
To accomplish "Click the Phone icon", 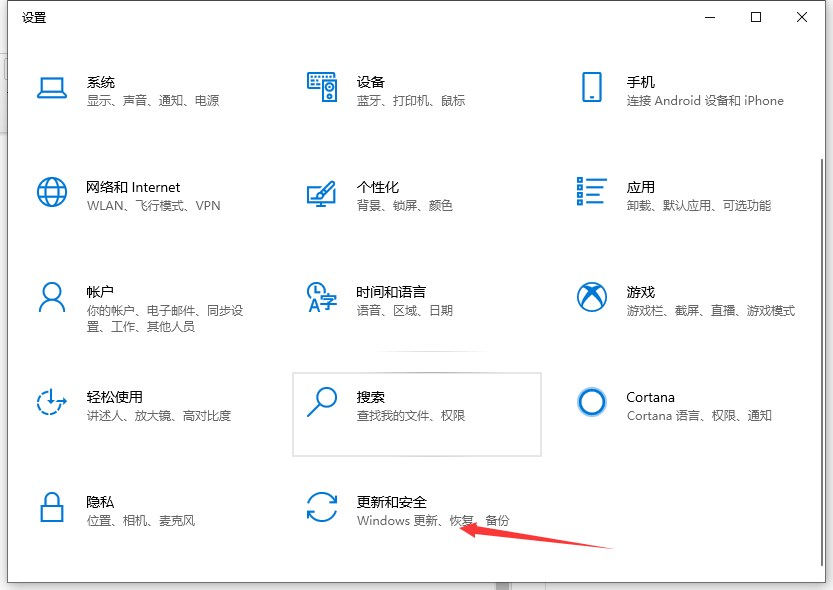I will coord(592,87).
